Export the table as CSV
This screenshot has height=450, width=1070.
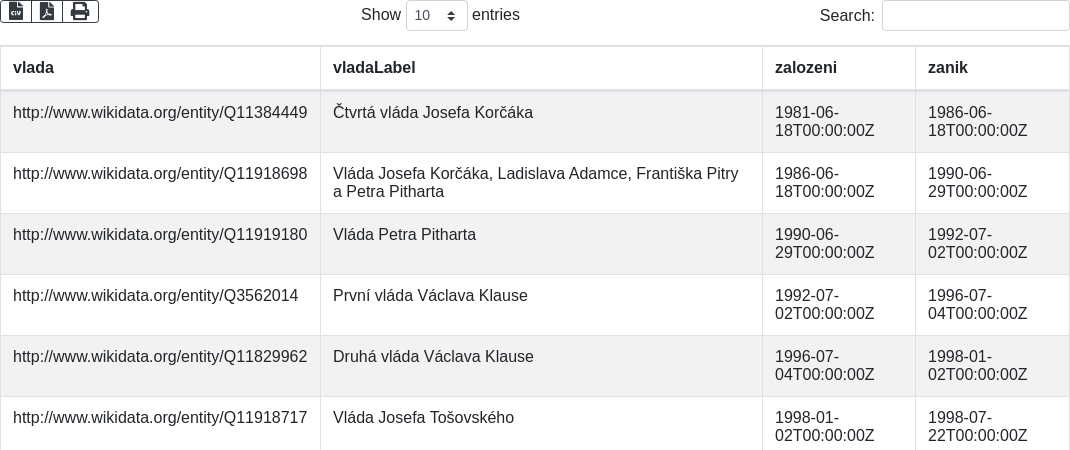pyautogui.click(x=16, y=11)
